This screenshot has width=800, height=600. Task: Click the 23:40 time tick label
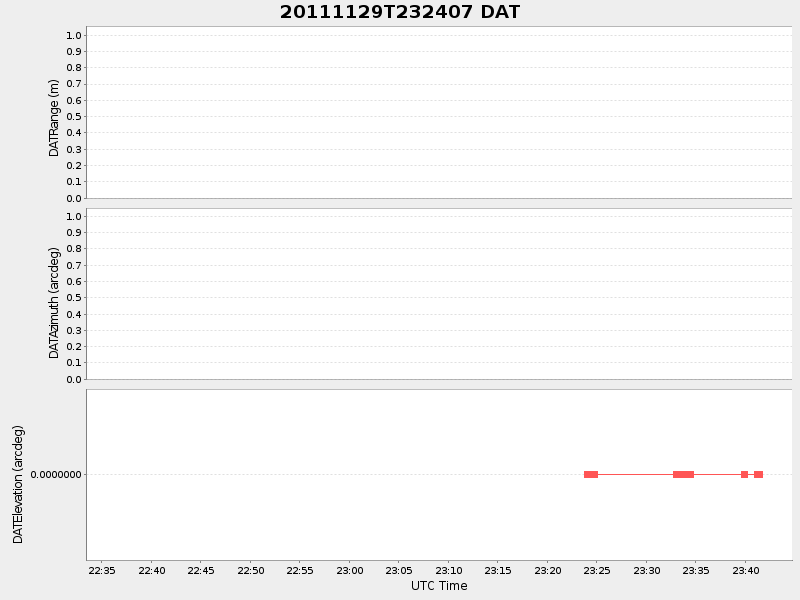[x=745, y=571]
